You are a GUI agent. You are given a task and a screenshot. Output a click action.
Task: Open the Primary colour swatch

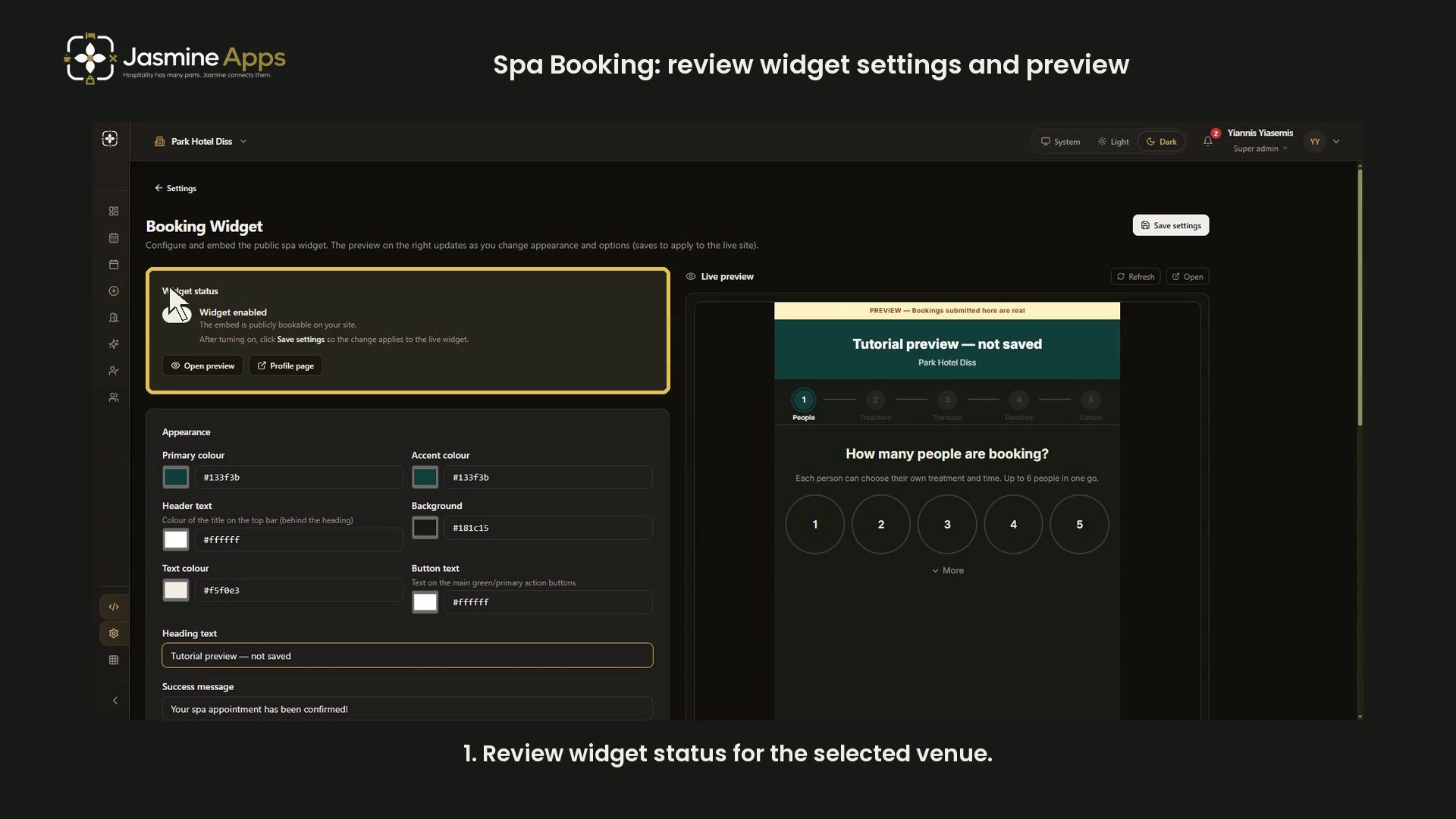click(176, 477)
